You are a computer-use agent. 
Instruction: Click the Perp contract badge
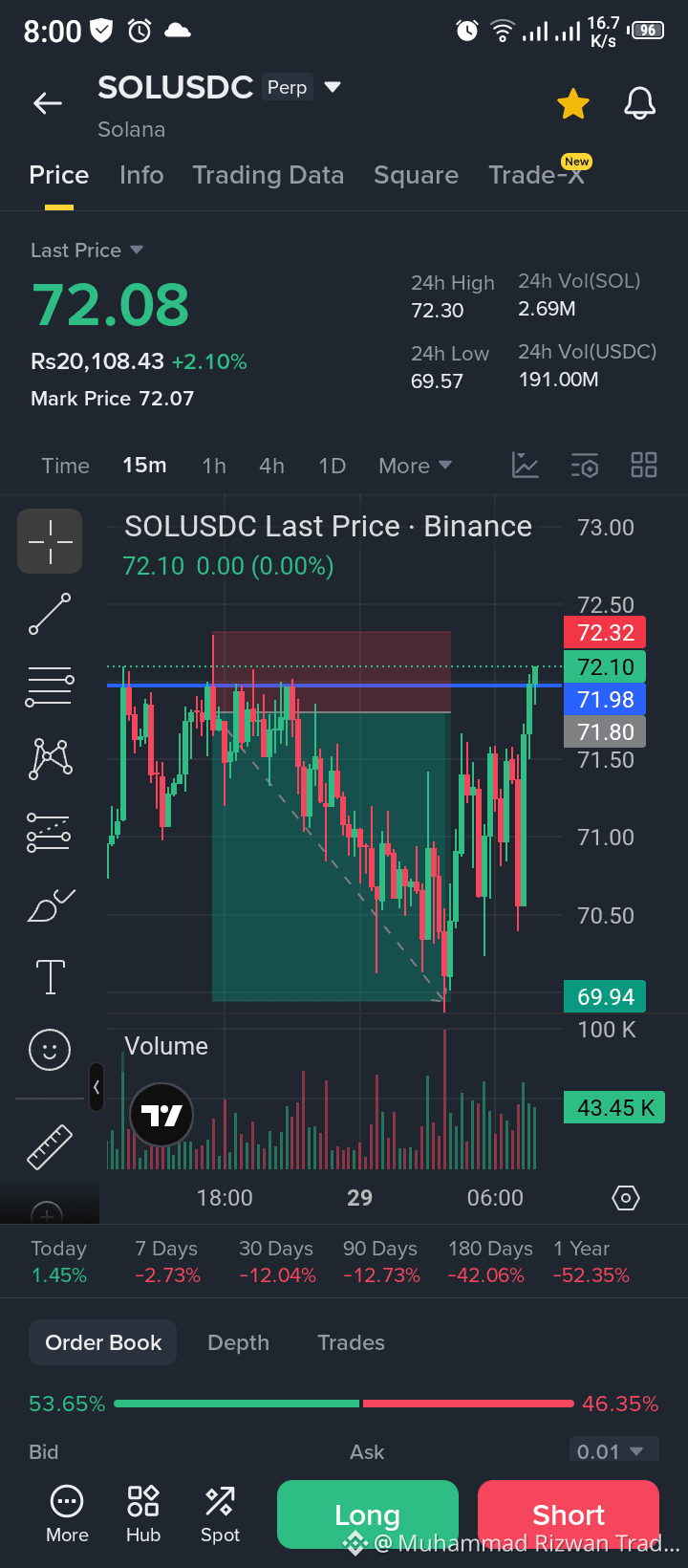[x=288, y=87]
